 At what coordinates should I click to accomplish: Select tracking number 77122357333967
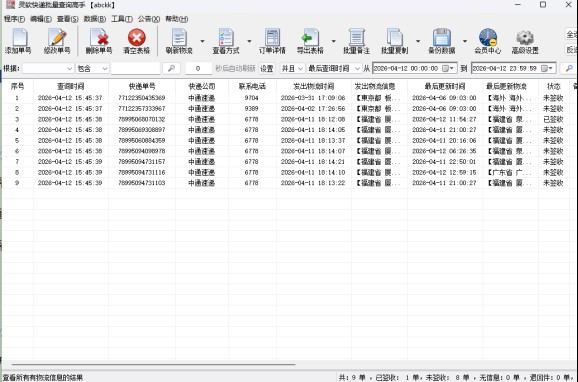[x=142, y=109]
